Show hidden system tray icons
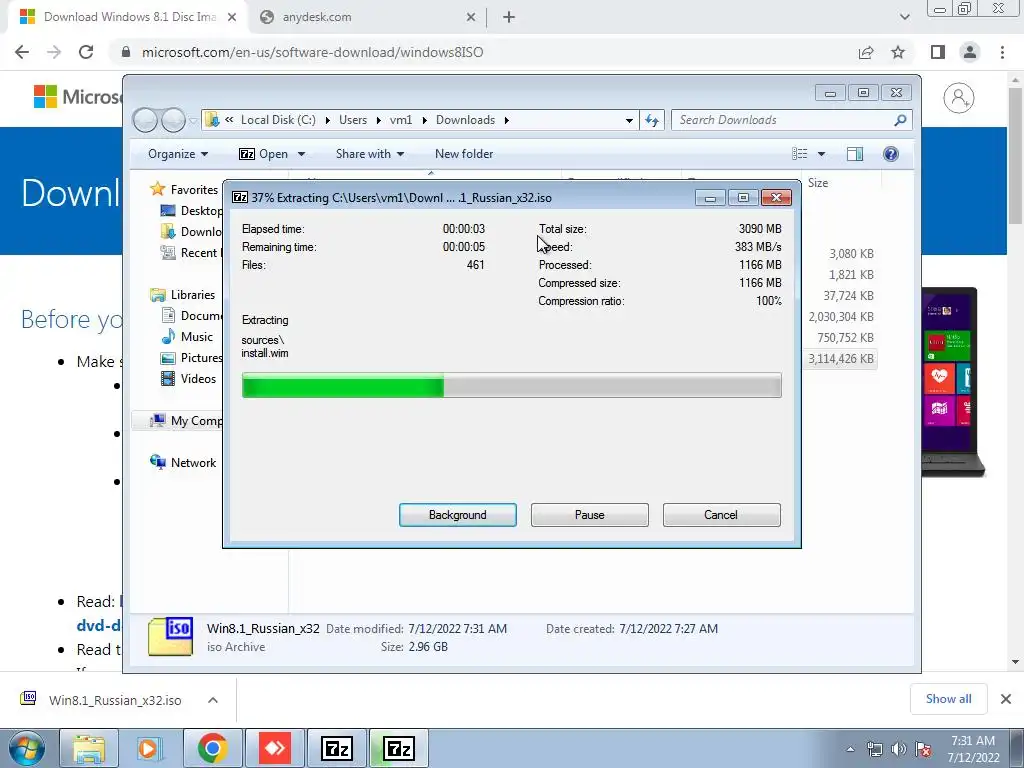The image size is (1024, 768). tap(850, 749)
